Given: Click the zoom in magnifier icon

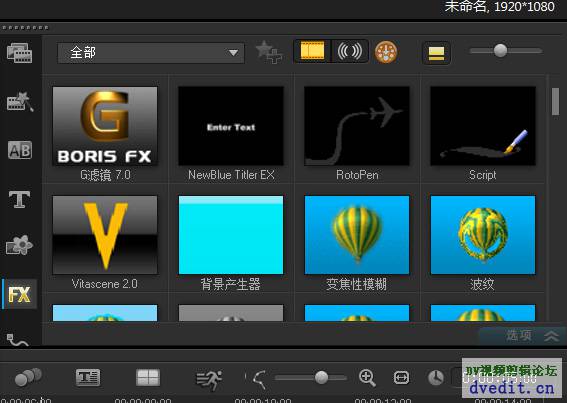Looking at the screenshot, I should coord(367,378).
